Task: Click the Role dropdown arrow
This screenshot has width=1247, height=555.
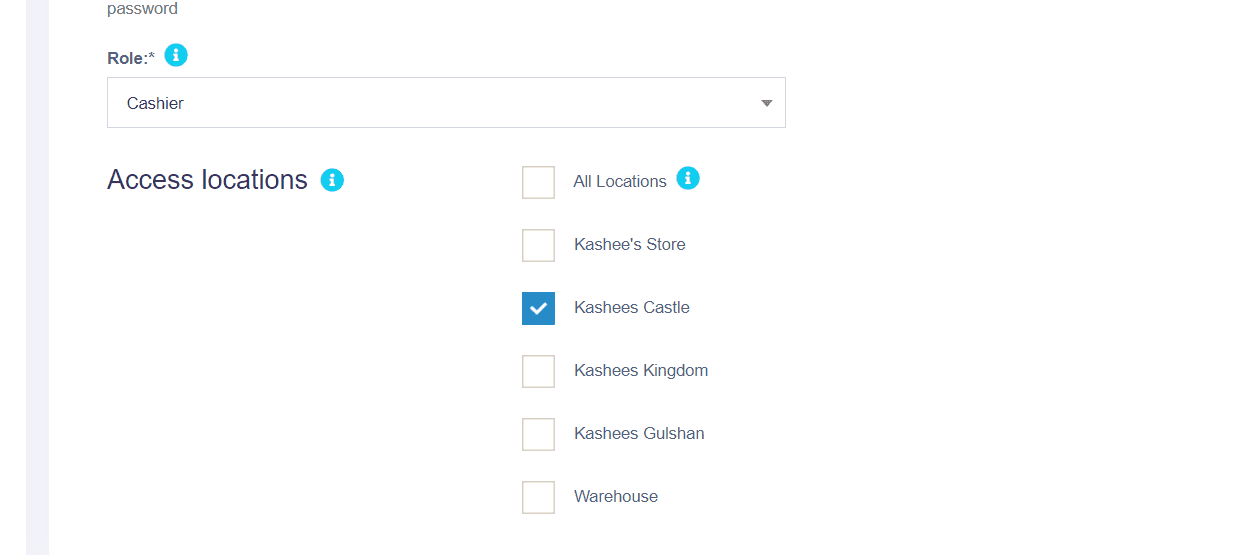Action: point(766,103)
